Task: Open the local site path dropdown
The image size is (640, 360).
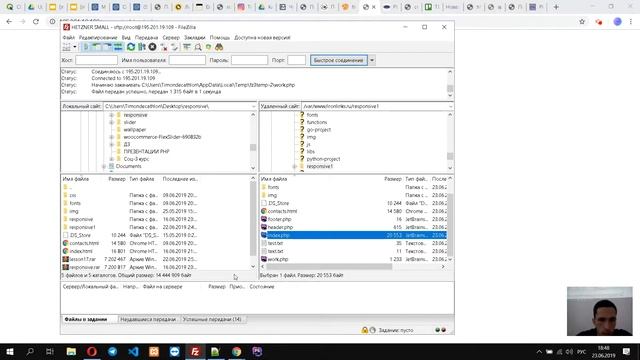Action: (253, 106)
